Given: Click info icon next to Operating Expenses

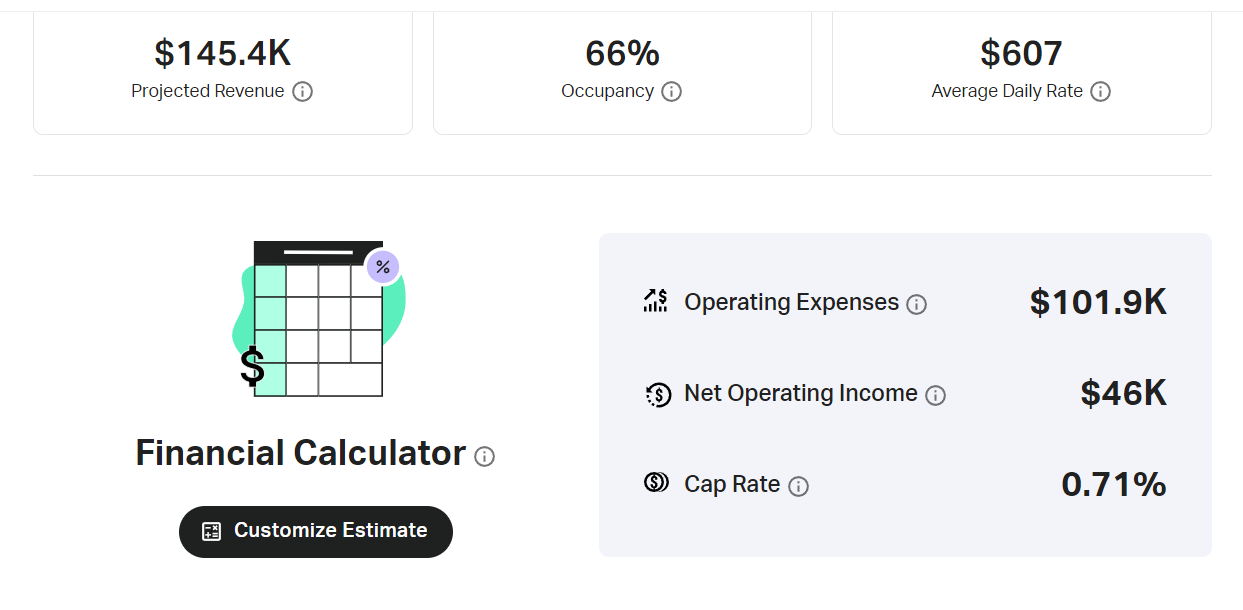Looking at the screenshot, I should (x=916, y=305).
